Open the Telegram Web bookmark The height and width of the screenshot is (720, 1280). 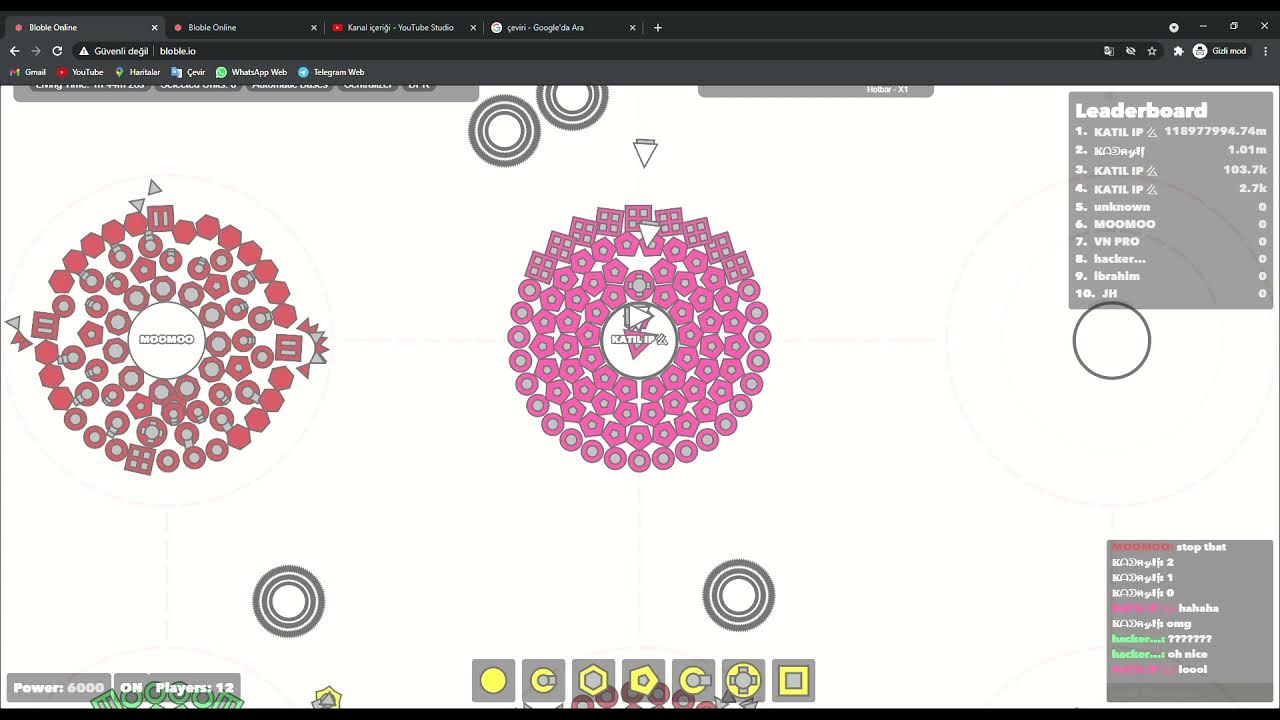pyautogui.click(x=331, y=72)
